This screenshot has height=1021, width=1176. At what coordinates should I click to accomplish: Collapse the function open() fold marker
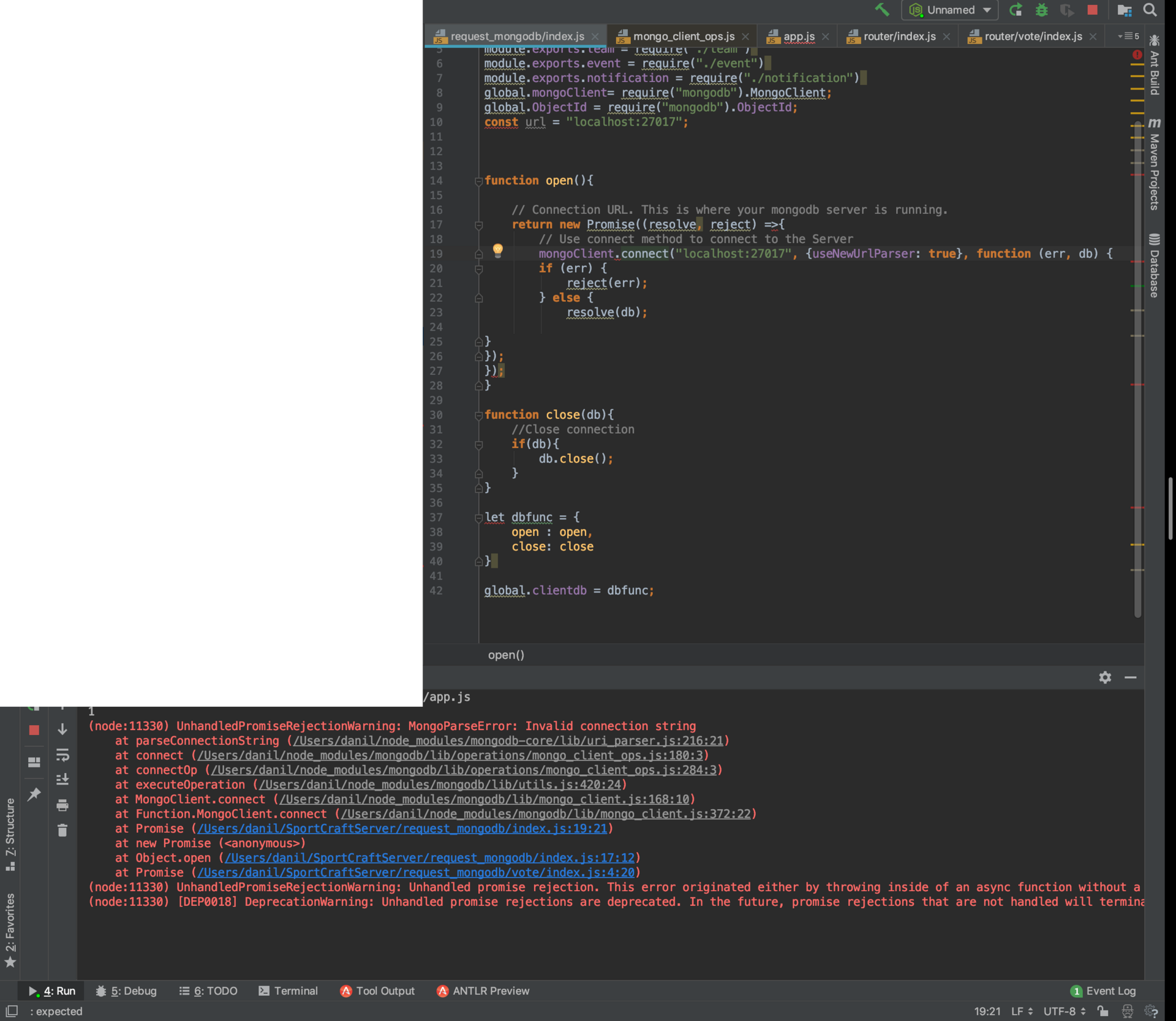[x=479, y=181]
